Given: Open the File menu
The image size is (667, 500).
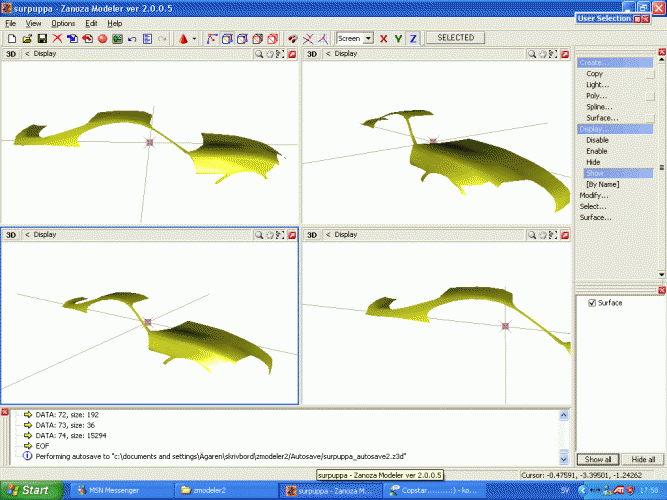Looking at the screenshot, I should pos(11,22).
